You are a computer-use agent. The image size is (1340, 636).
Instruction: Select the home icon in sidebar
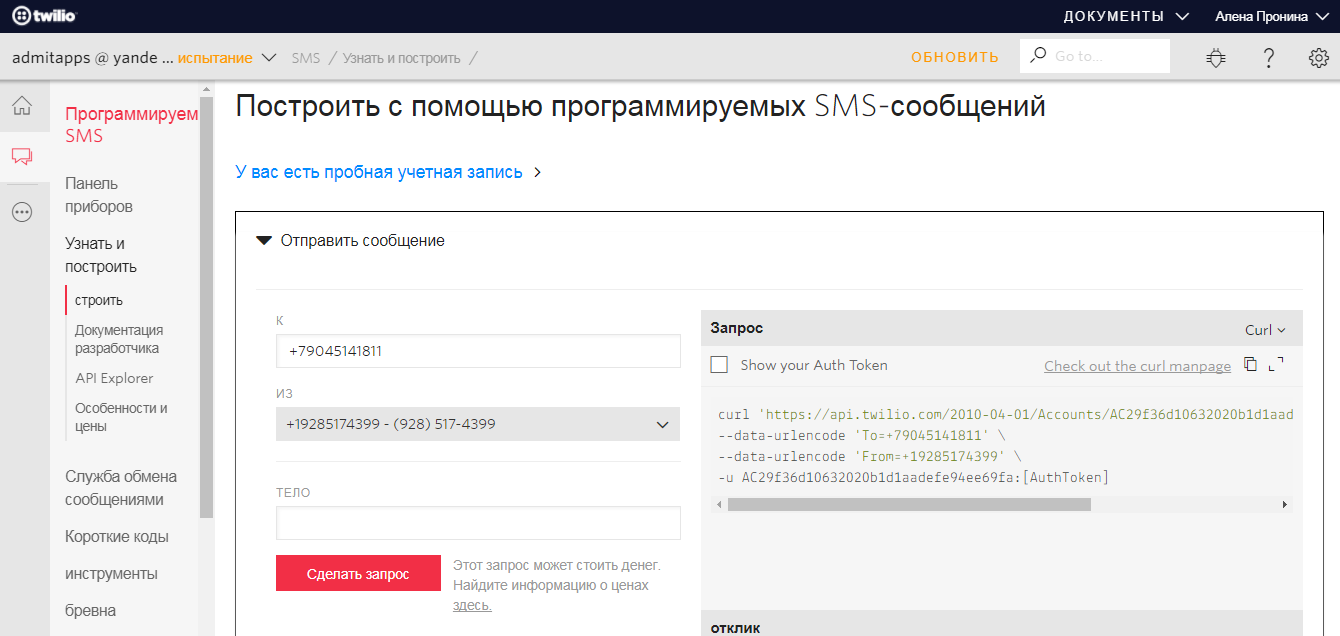click(22, 104)
